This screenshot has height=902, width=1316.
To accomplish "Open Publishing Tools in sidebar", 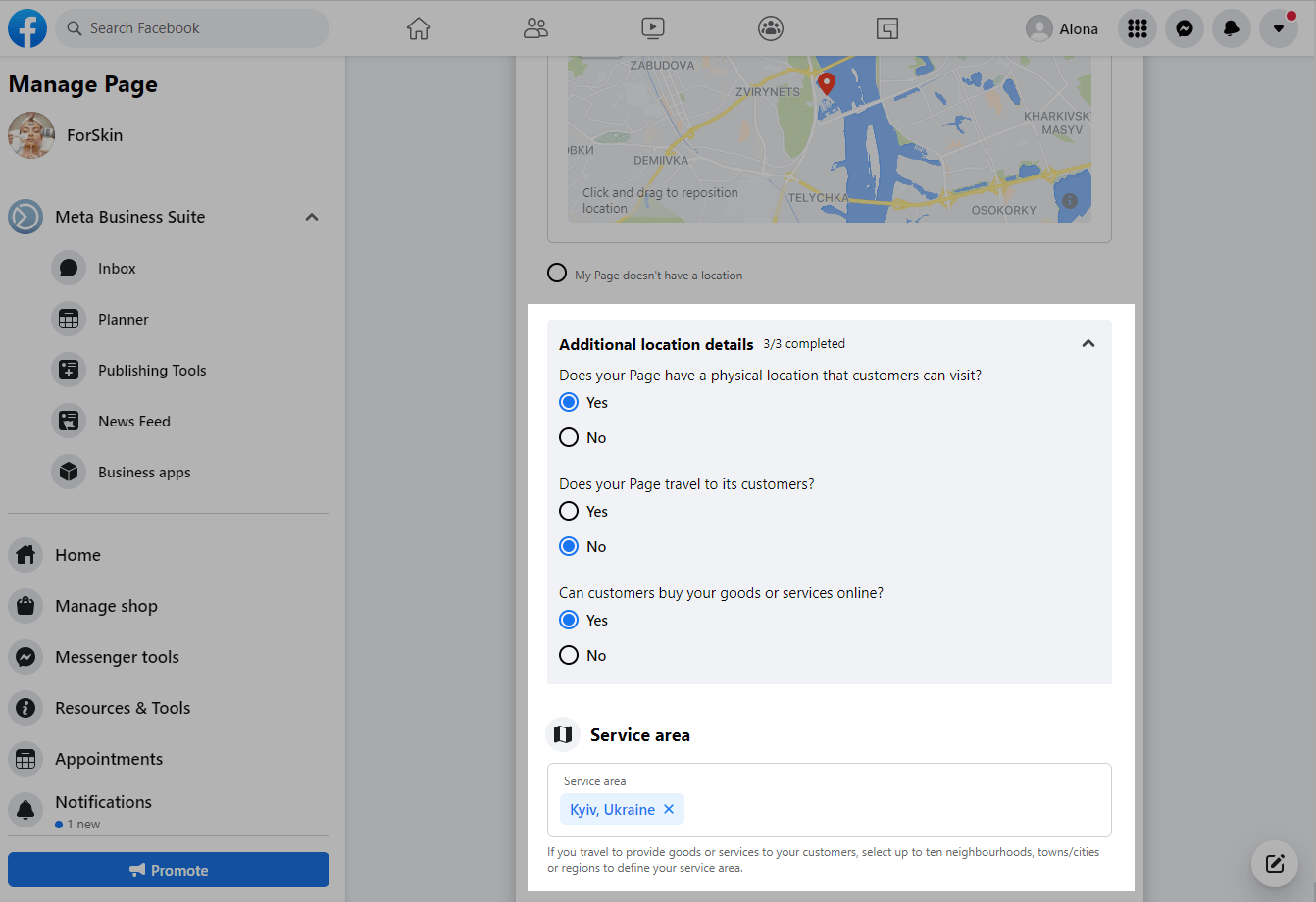I will coord(152,370).
